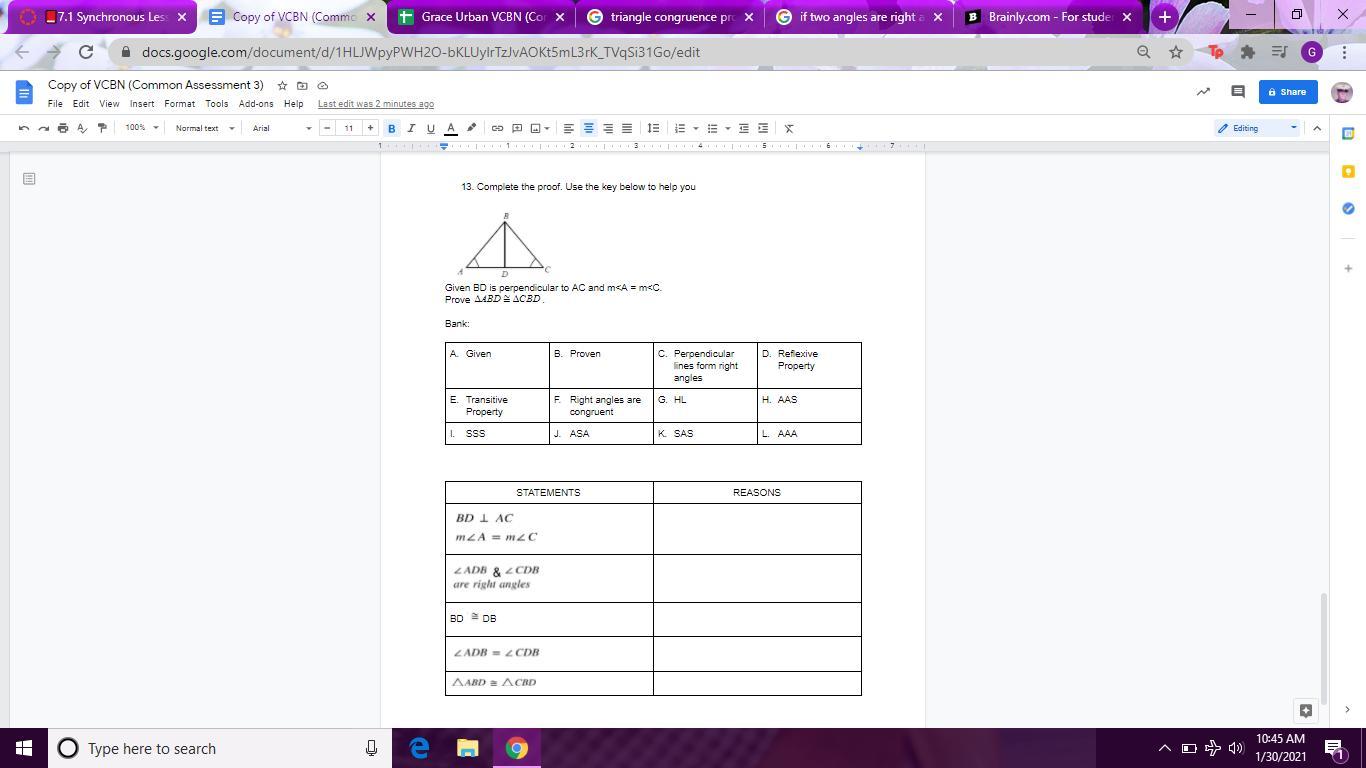Star this document
Screen dimensions: 1366x768
point(282,86)
